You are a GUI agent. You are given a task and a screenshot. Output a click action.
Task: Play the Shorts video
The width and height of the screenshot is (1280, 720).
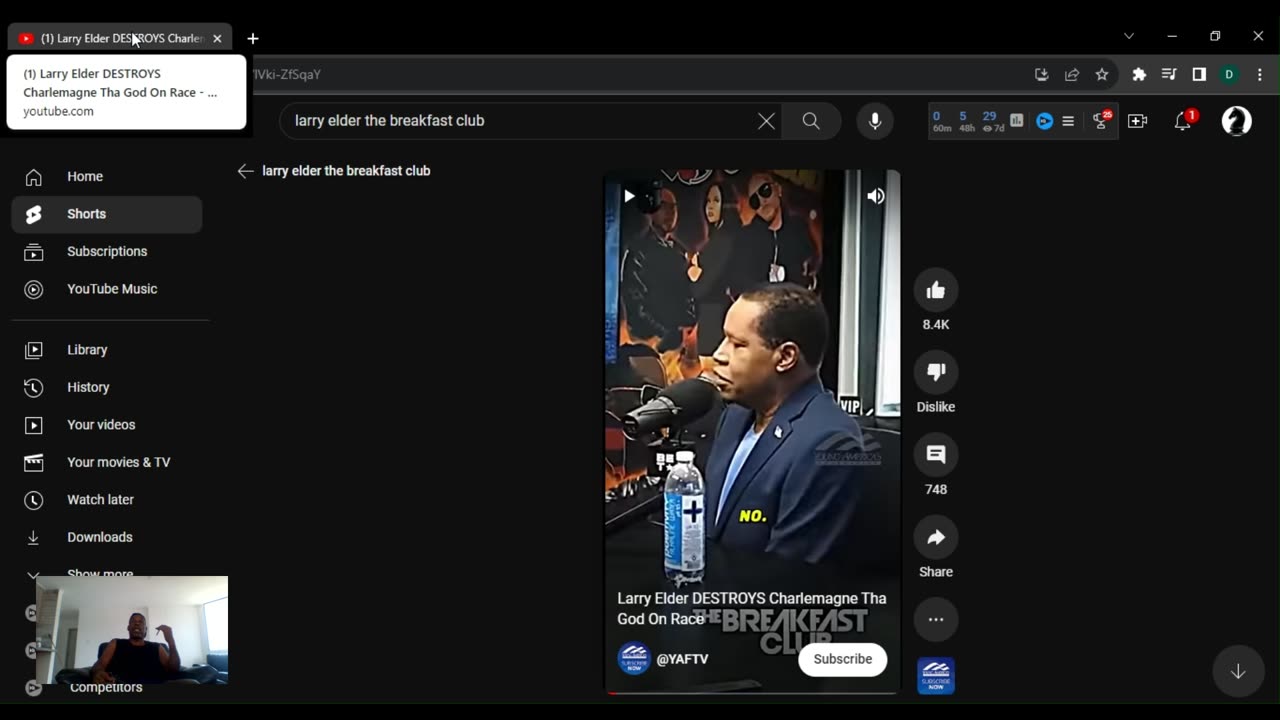coord(629,196)
